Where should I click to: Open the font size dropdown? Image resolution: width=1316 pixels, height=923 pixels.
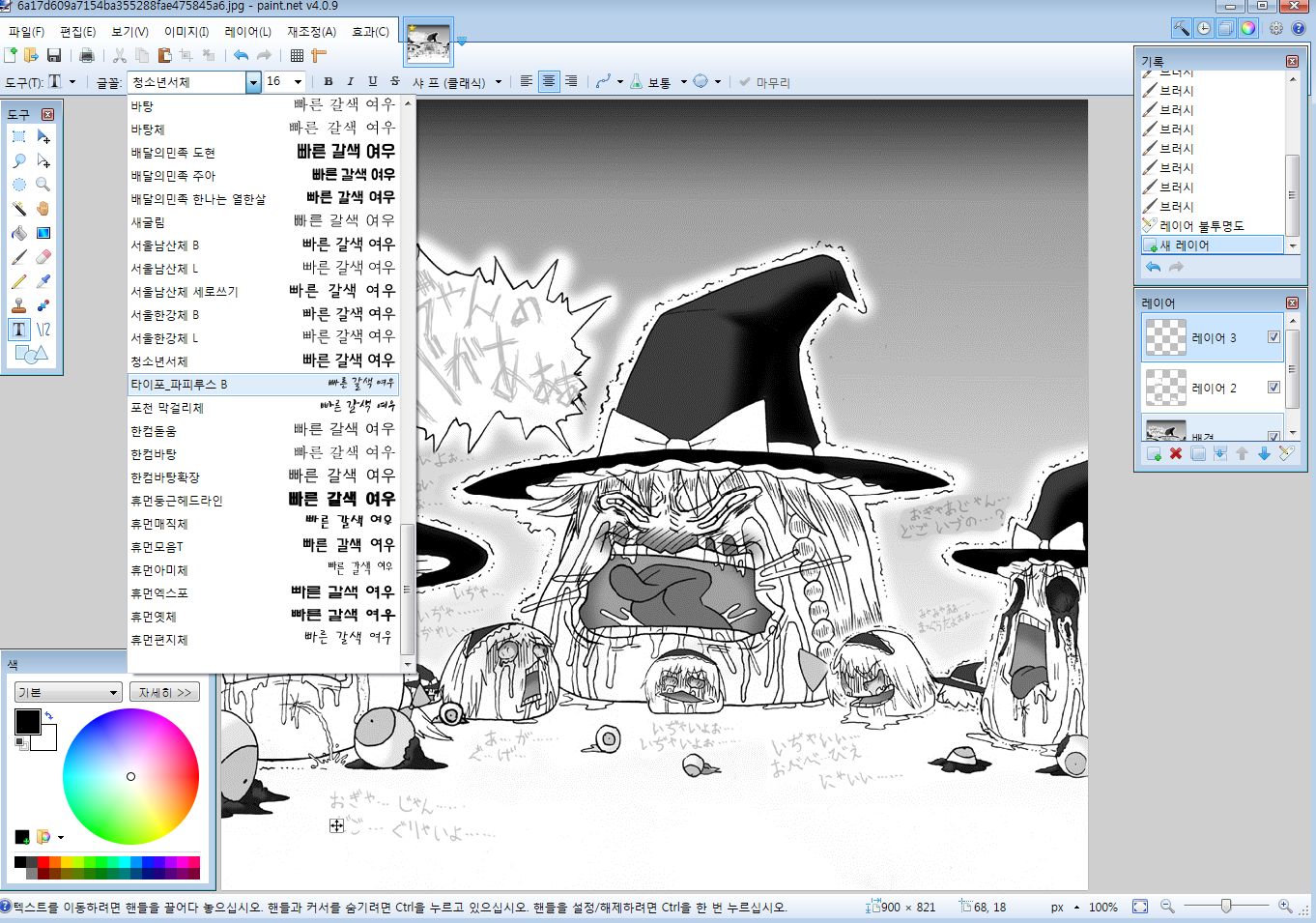coord(298,82)
